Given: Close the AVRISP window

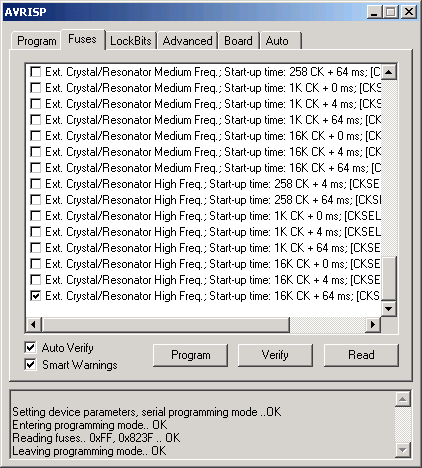Looking at the screenshot, I should [409, 12].
